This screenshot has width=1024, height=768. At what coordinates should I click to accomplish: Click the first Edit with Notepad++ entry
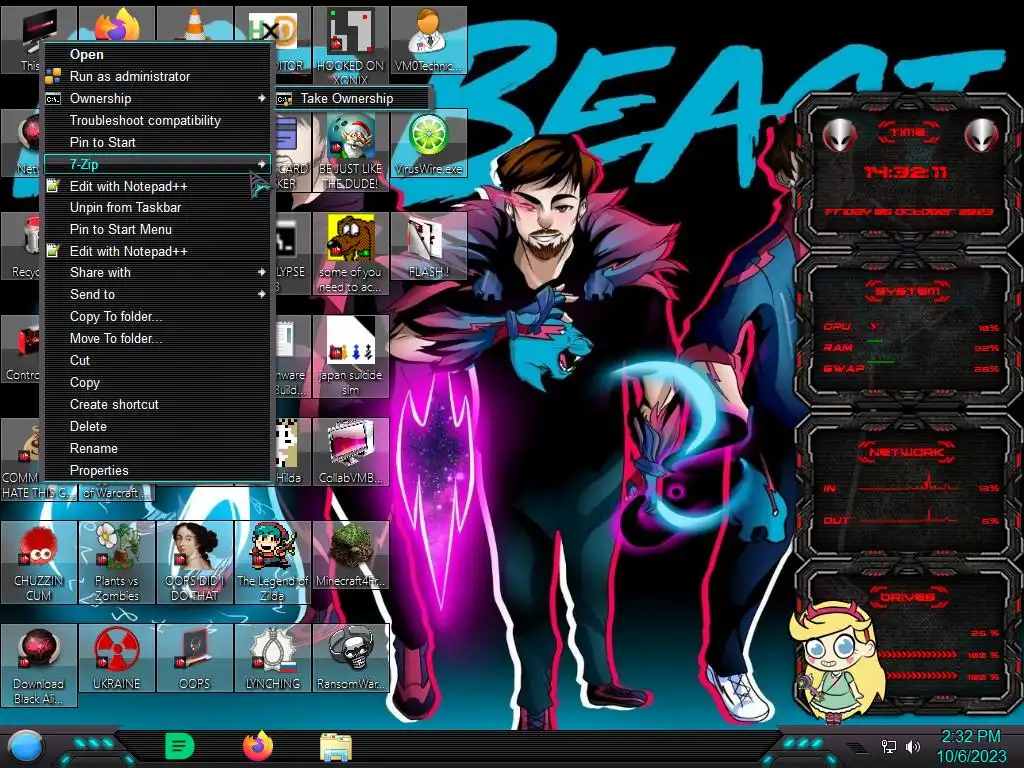[x=157, y=186]
